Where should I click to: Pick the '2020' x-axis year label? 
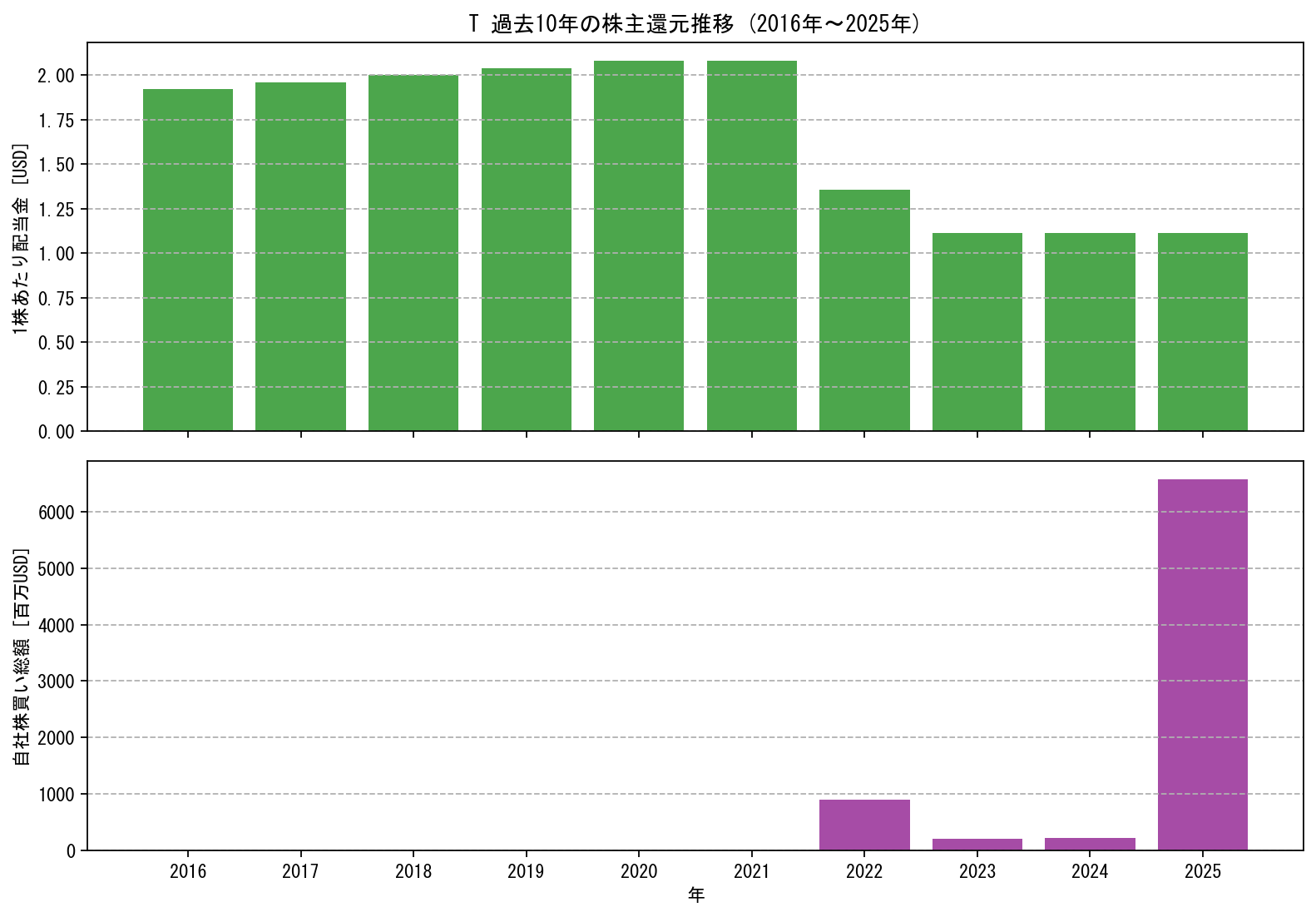coord(639,871)
